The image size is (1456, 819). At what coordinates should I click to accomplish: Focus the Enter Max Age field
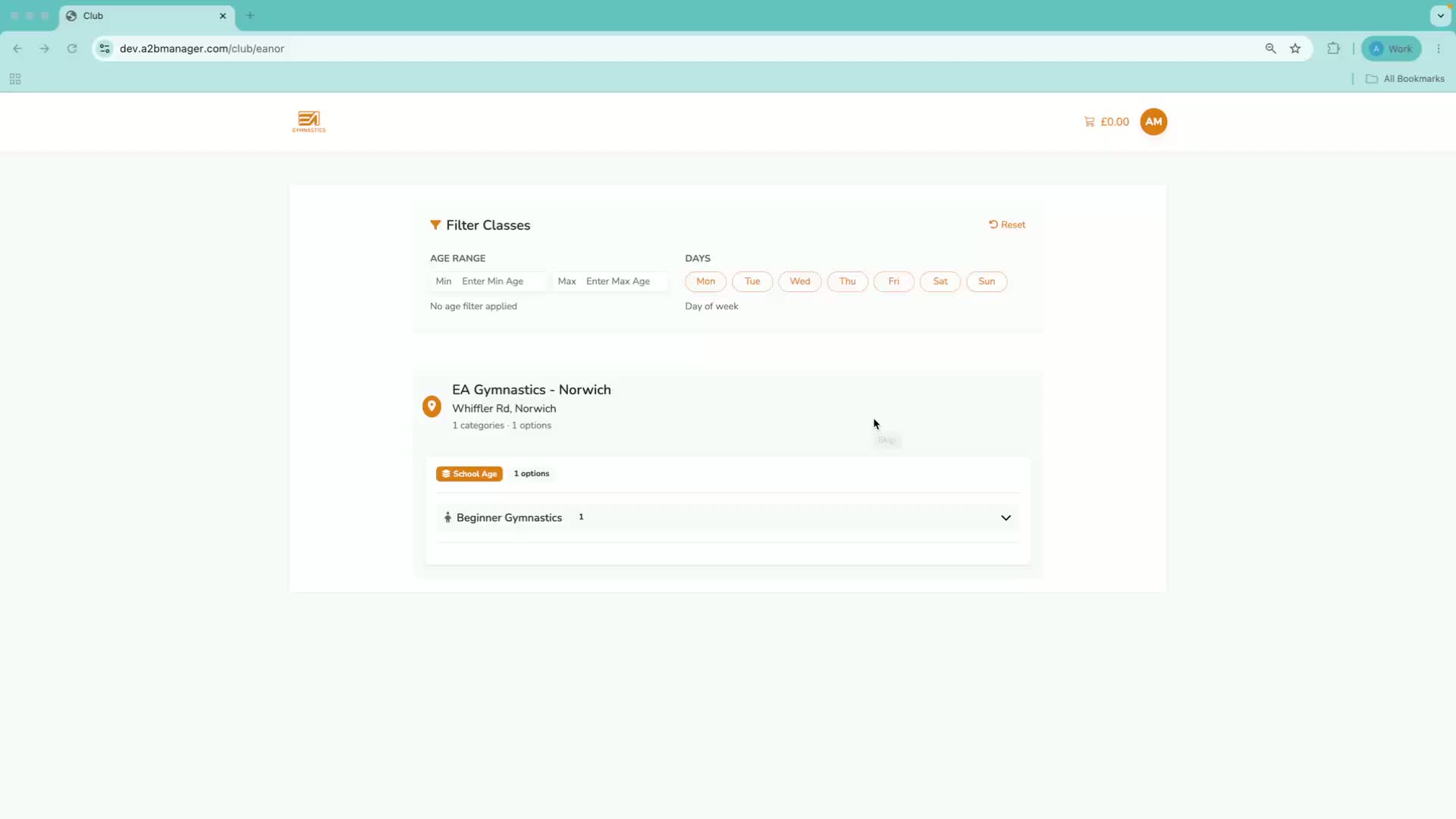point(626,281)
